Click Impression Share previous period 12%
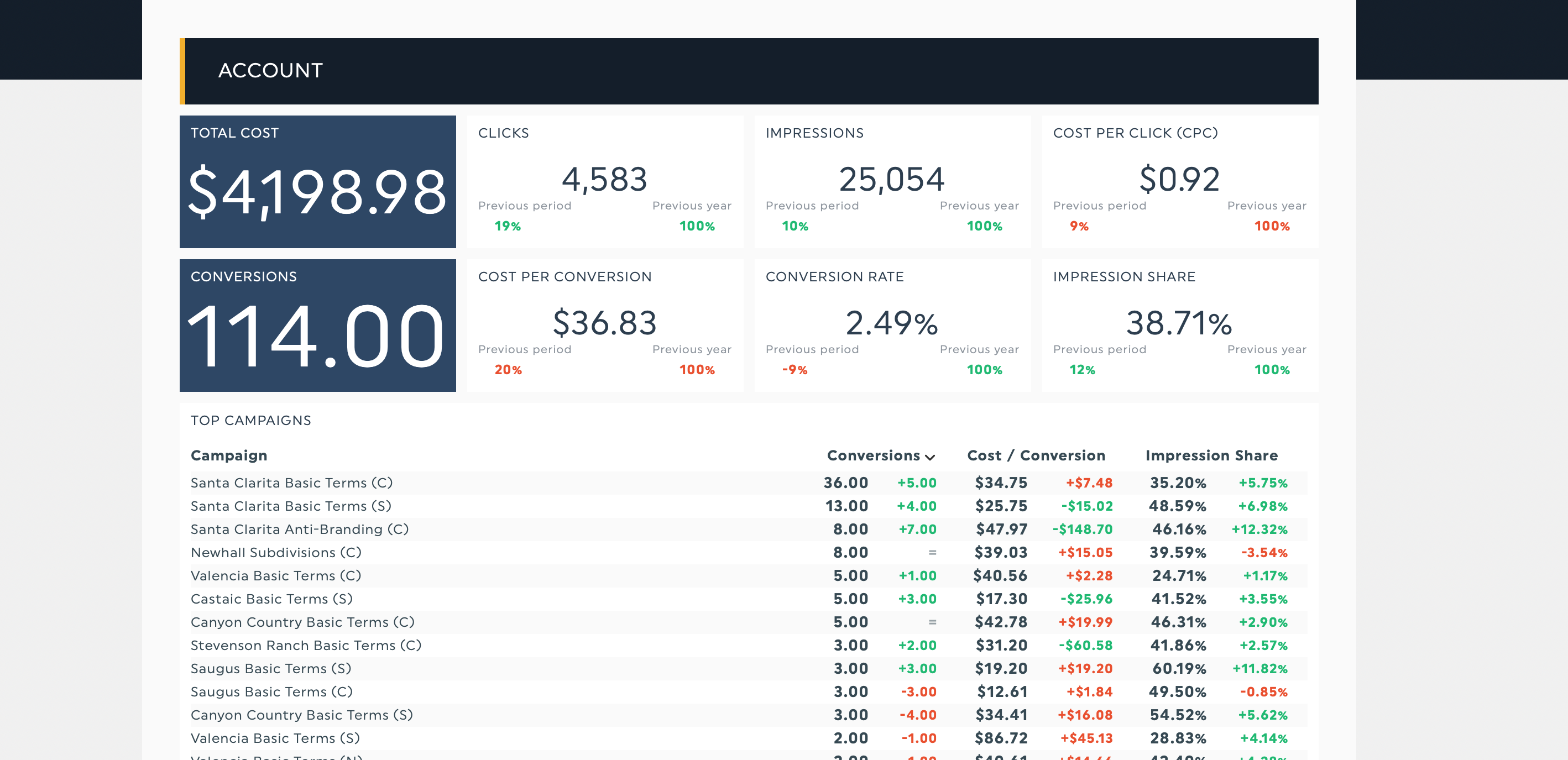Screen dimensions: 1568x760 coord(1082,370)
